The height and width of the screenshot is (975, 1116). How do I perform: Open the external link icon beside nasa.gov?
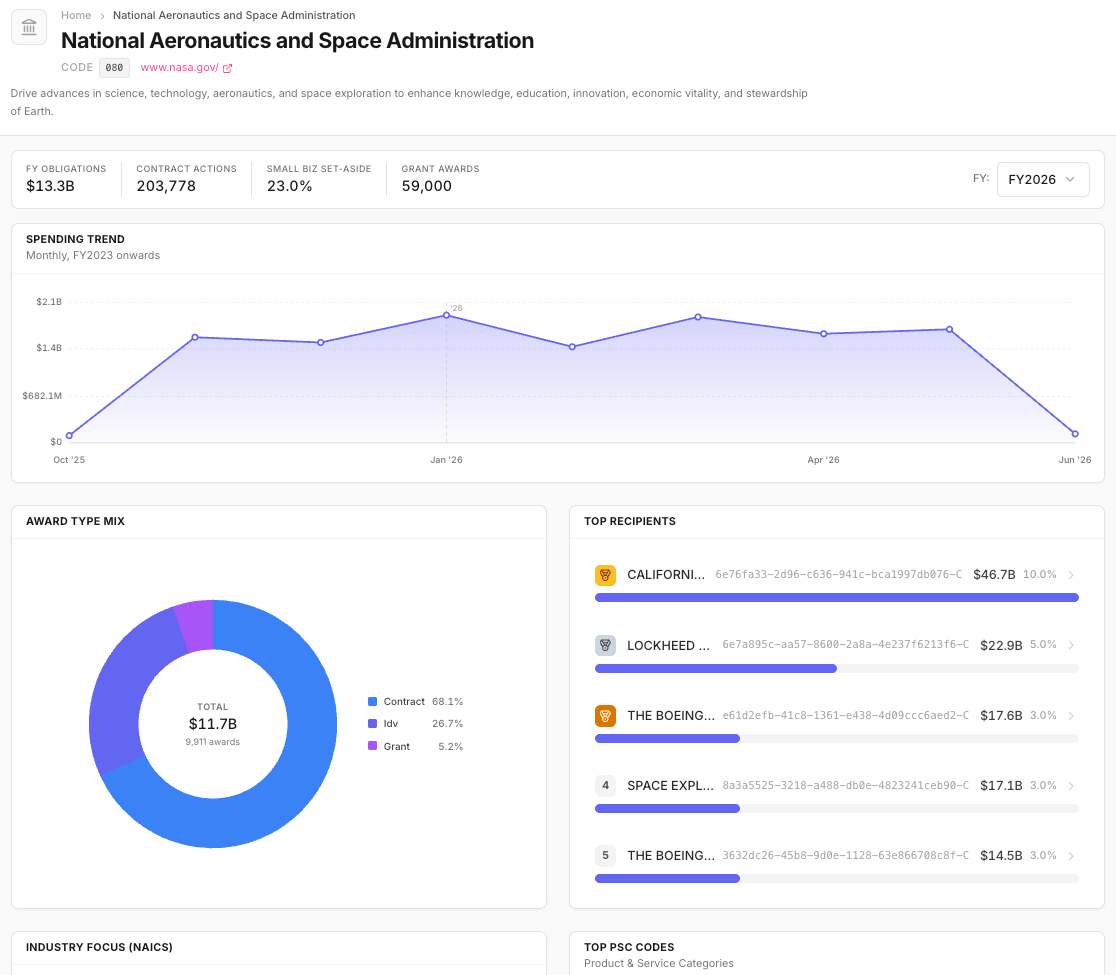point(228,68)
